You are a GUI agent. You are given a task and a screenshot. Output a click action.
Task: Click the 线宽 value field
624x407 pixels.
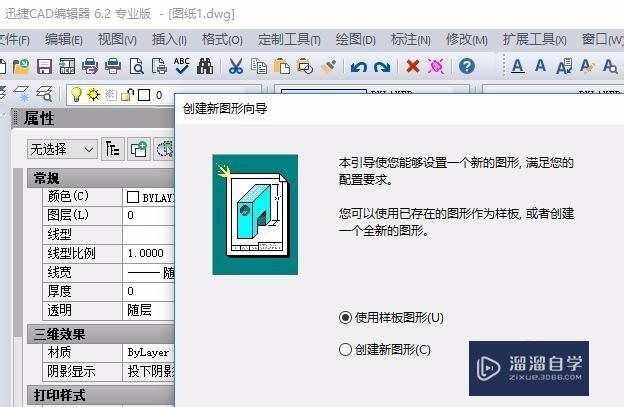coord(149,273)
